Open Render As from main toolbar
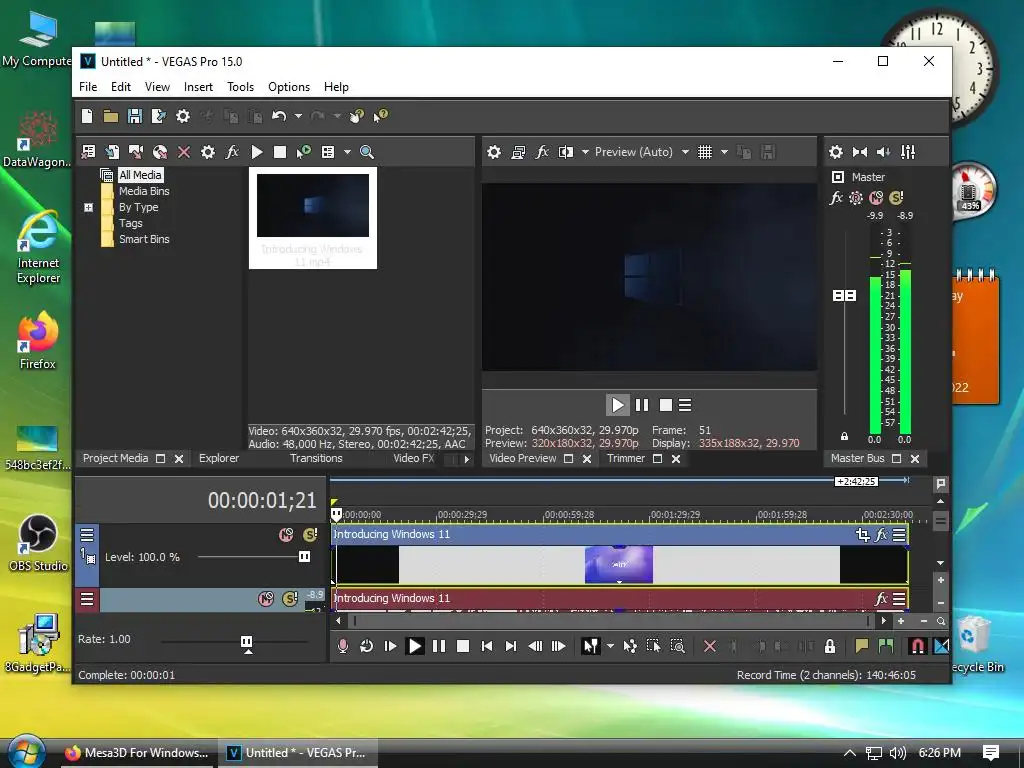The width and height of the screenshot is (1024, 768). (159, 116)
